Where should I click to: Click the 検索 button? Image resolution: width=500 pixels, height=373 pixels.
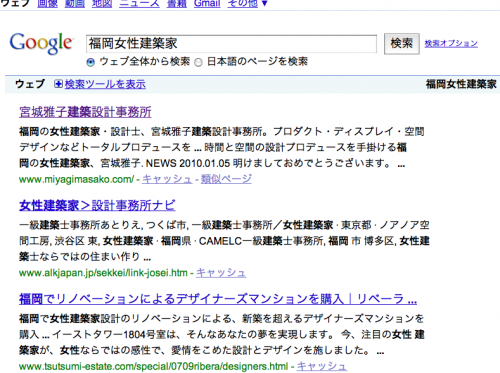coord(402,43)
